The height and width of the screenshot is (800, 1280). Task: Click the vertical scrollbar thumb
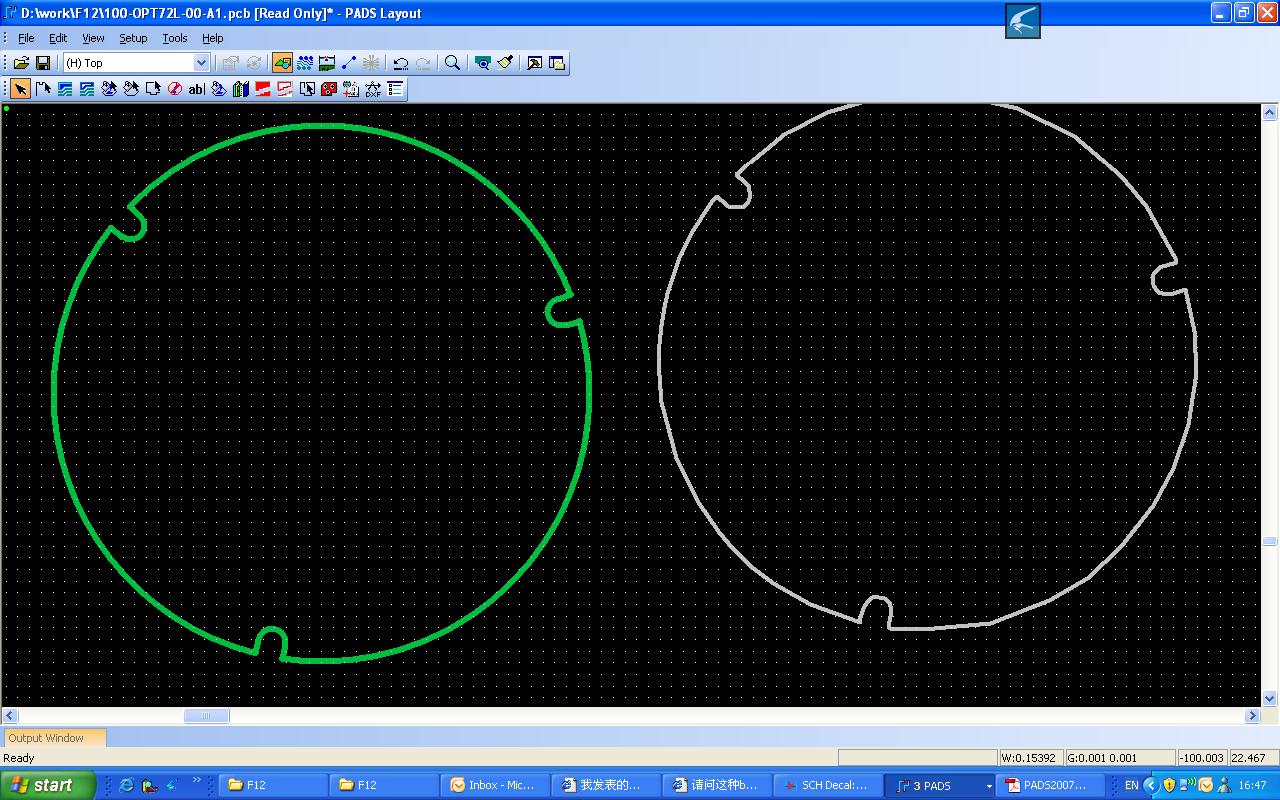[1270, 541]
